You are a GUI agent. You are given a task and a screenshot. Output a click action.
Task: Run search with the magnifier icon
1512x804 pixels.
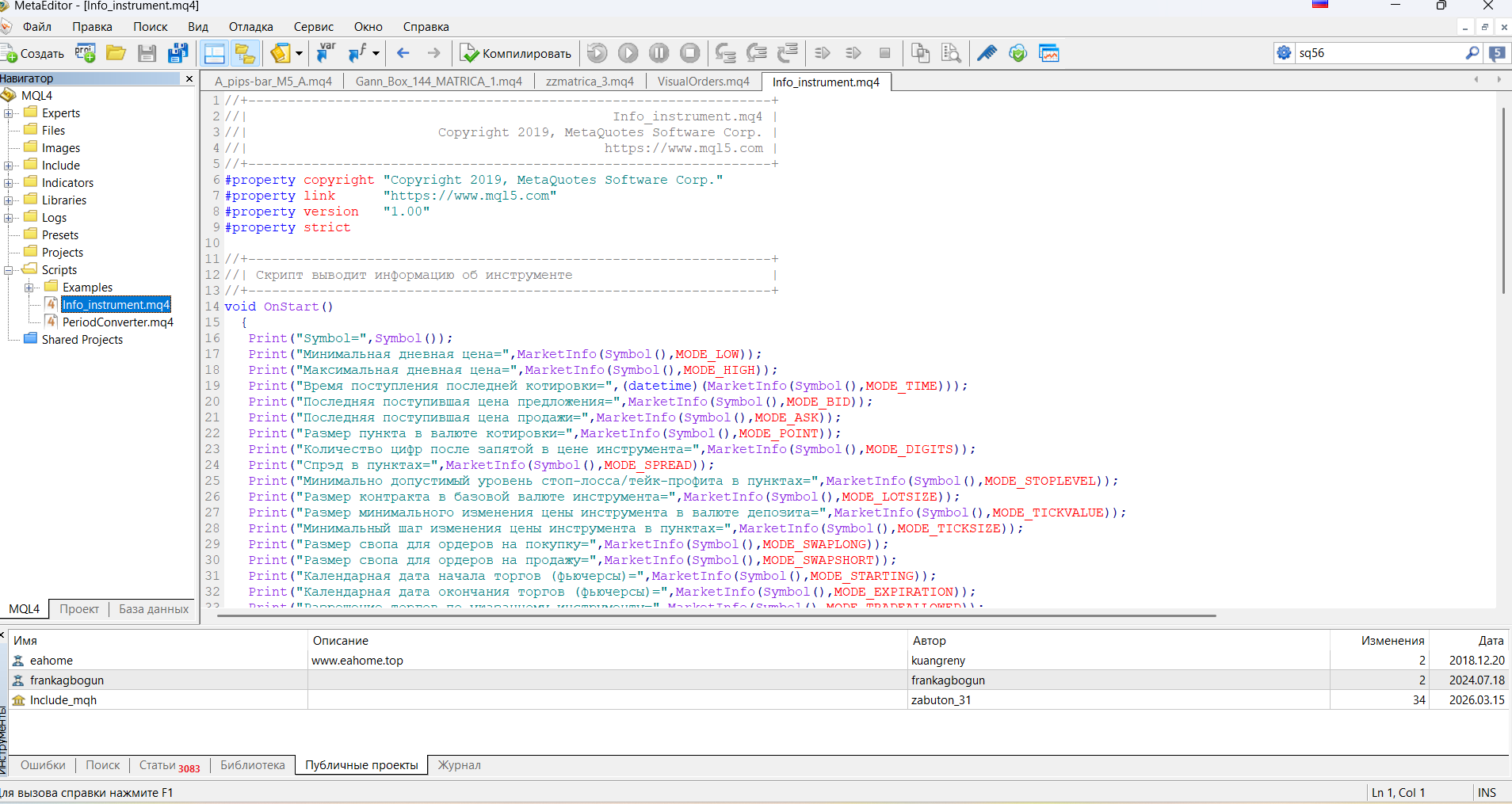coord(1472,53)
